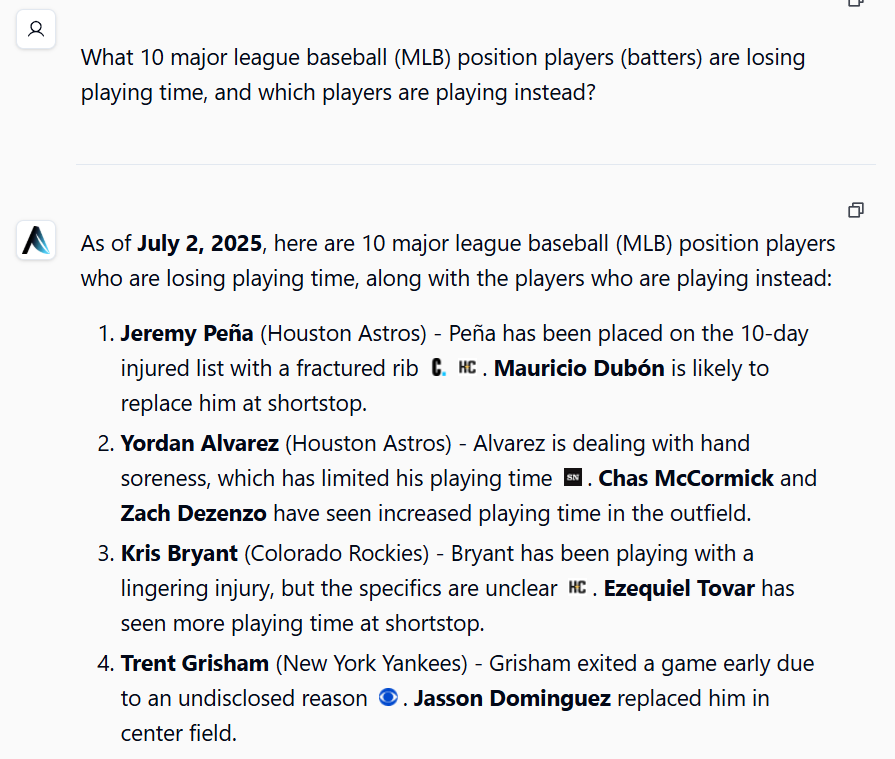Click the bold name Yordan Alvarez
Image resolution: width=895 pixels, height=759 pixels.
(x=199, y=443)
